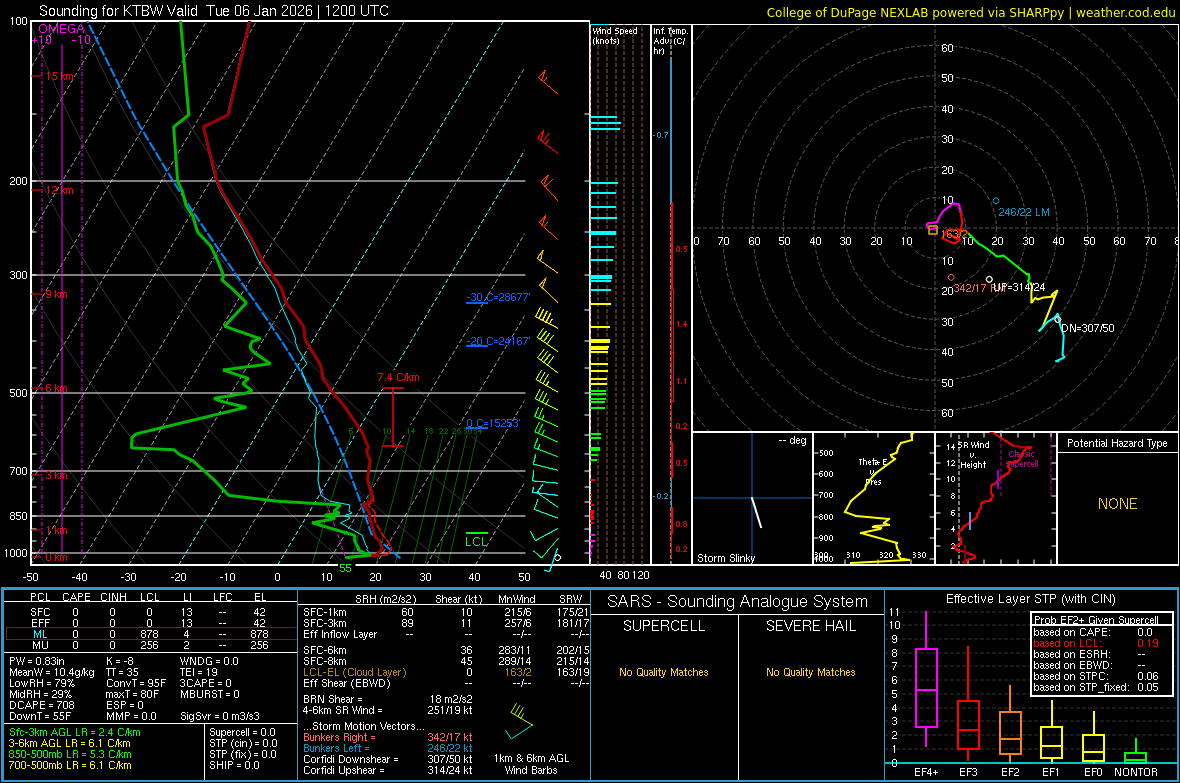Click the 'DCAPE = 708' value

pyautogui.click(x=40, y=705)
